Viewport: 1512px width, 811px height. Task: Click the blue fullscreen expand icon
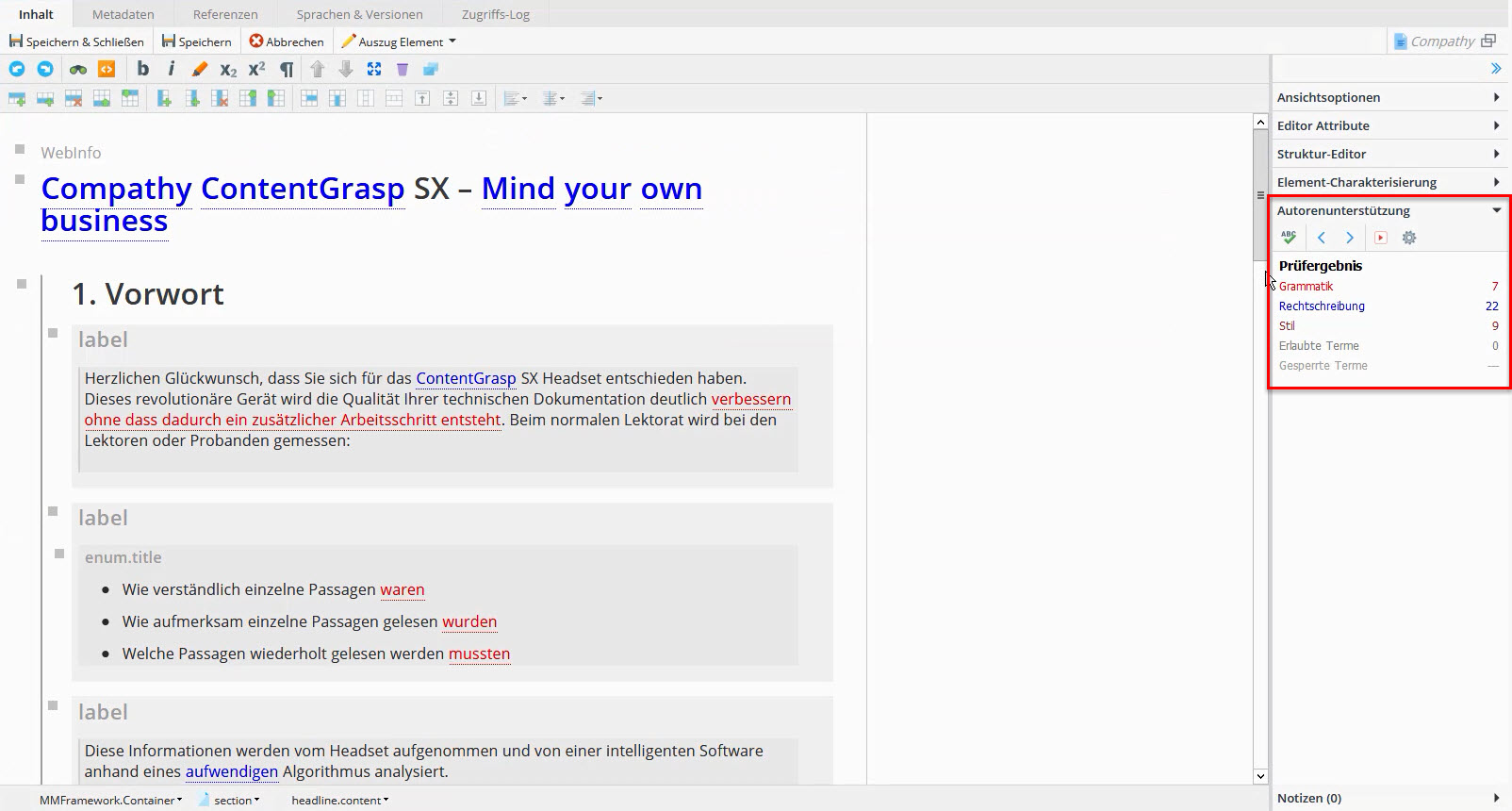coord(374,69)
